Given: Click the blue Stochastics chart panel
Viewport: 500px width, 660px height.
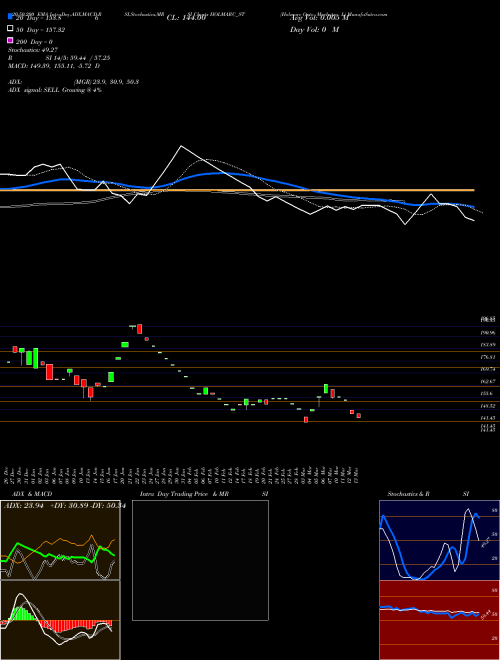Looking at the screenshot, I should pyautogui.click(x=439, y=540).
